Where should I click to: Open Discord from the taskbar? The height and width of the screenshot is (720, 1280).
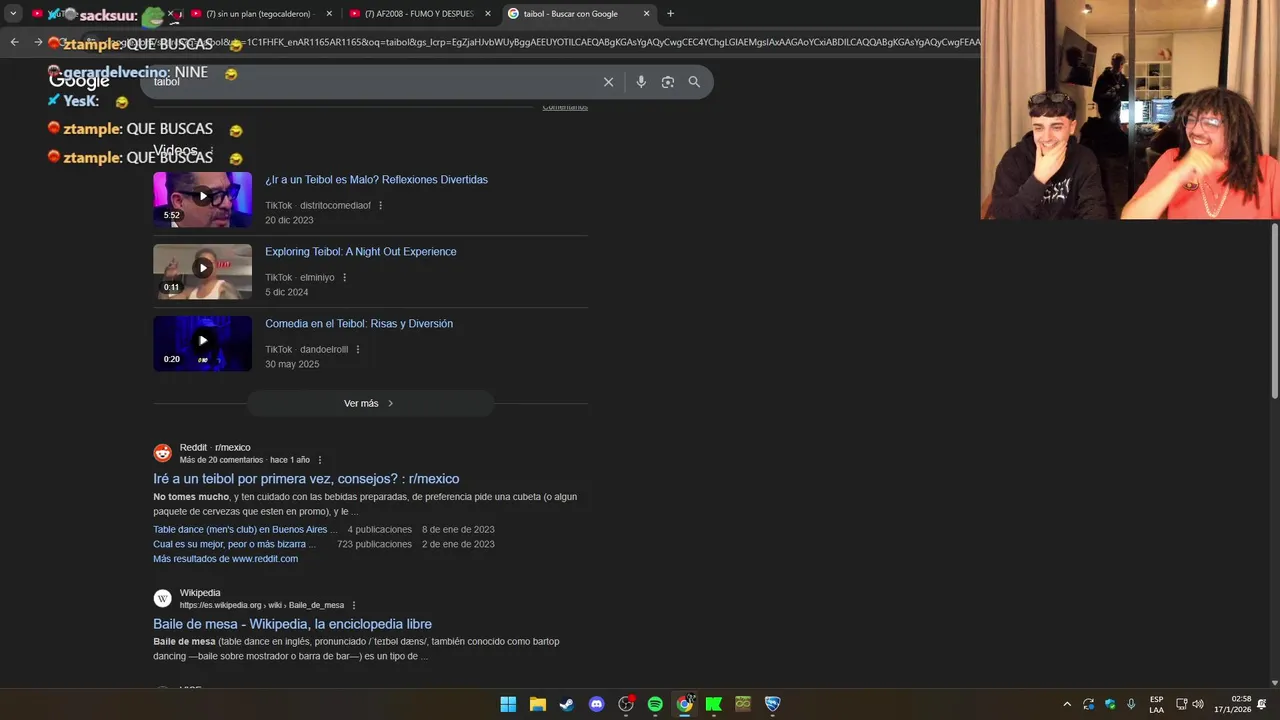click(597, 704)
